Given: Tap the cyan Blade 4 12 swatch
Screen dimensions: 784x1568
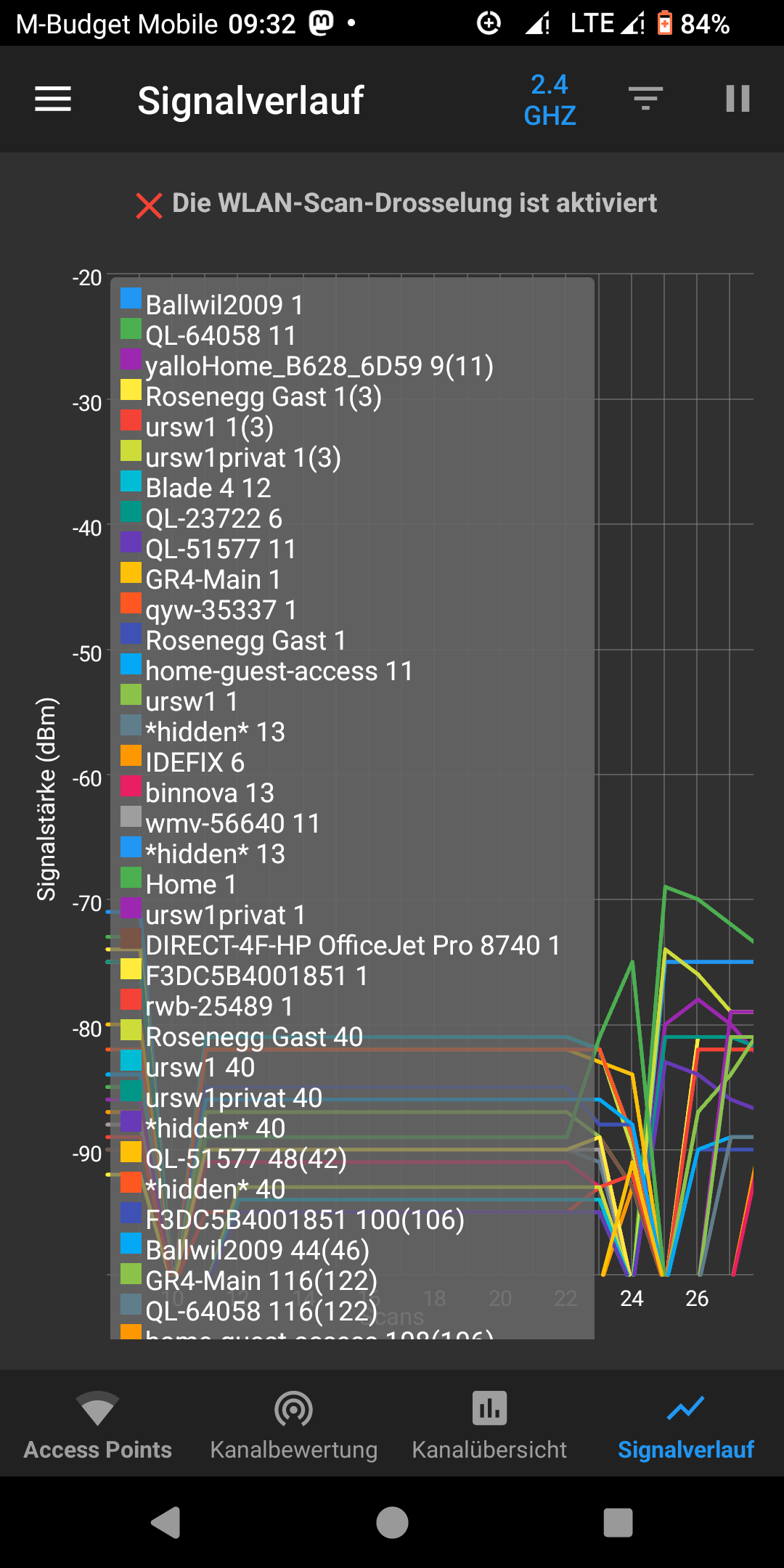Looking at the screenshot, I should coord(131,481).
